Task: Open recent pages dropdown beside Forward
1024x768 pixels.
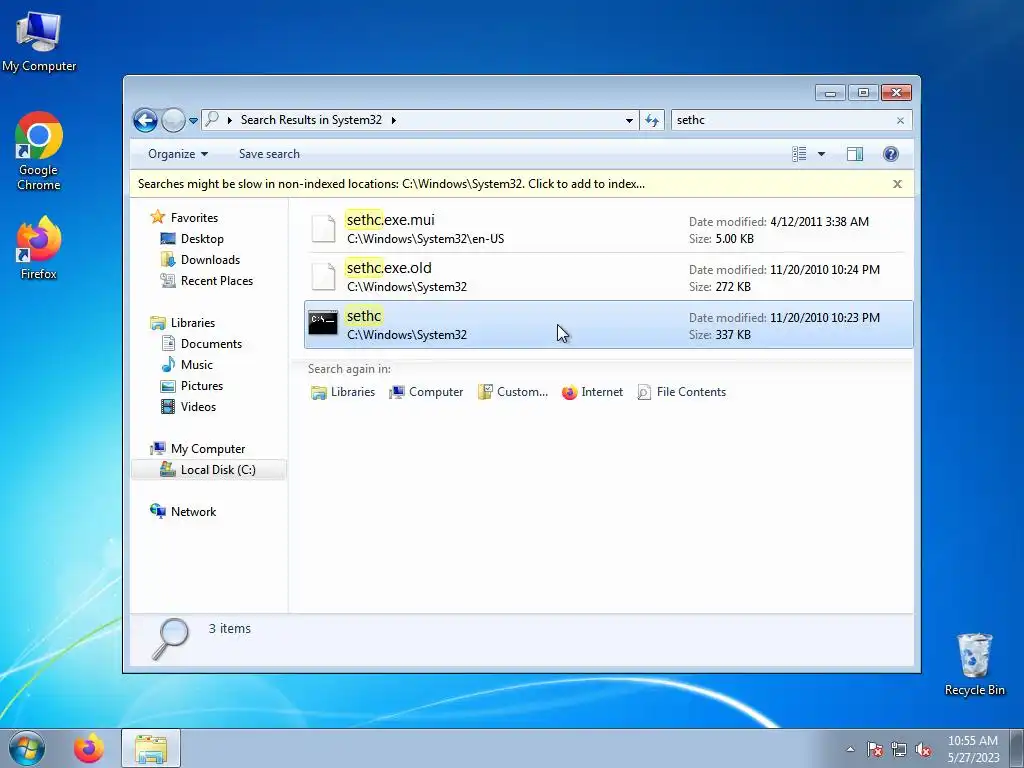Action: [193, 121]
